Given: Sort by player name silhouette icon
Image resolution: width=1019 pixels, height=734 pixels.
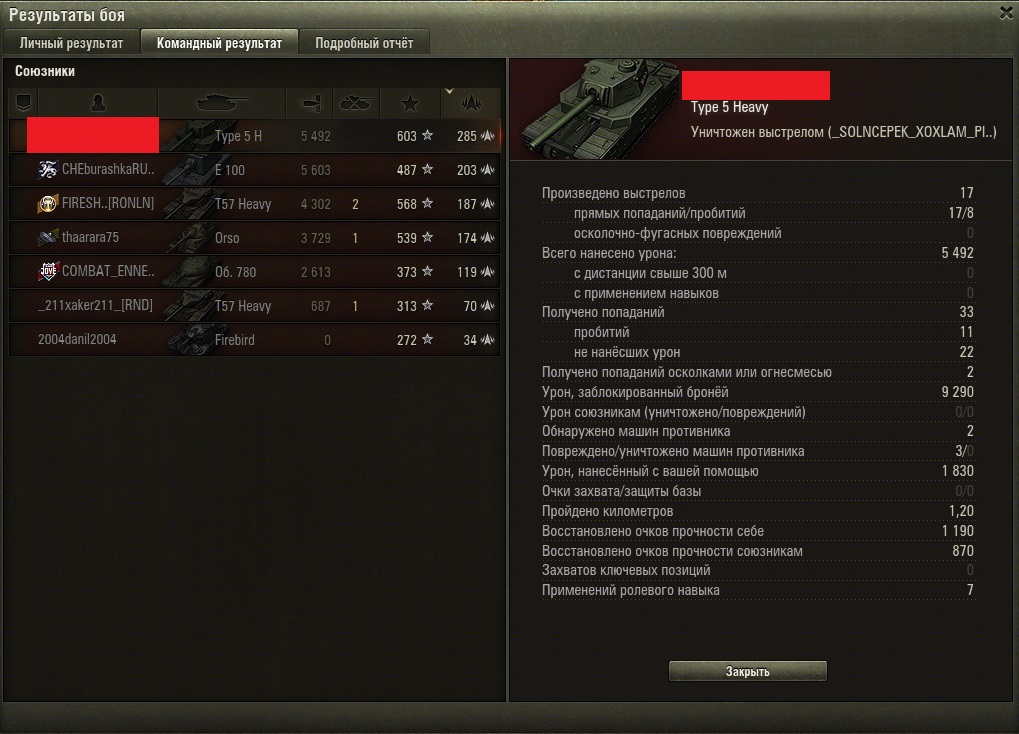Looking at the screenshot, I should coord(98,103).
